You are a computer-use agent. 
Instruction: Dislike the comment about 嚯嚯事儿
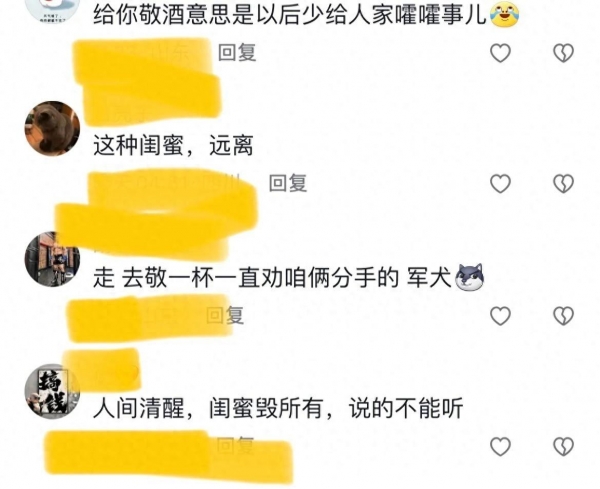click(563, 53)
